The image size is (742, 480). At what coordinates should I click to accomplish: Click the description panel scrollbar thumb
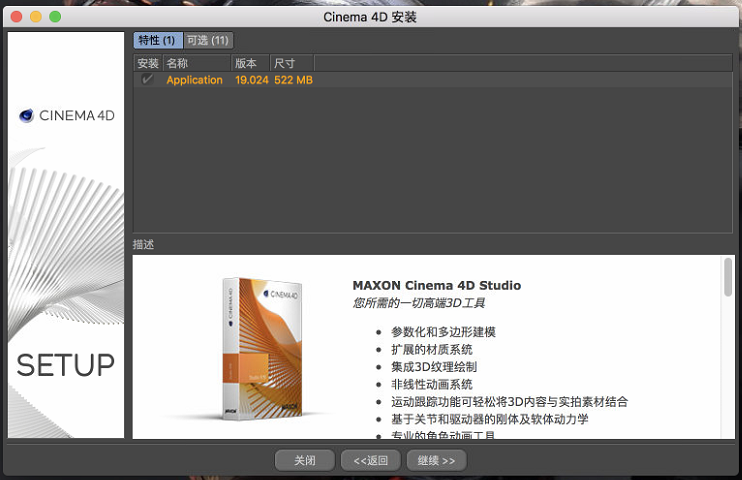pyautogui.click(x=728, y=277)
